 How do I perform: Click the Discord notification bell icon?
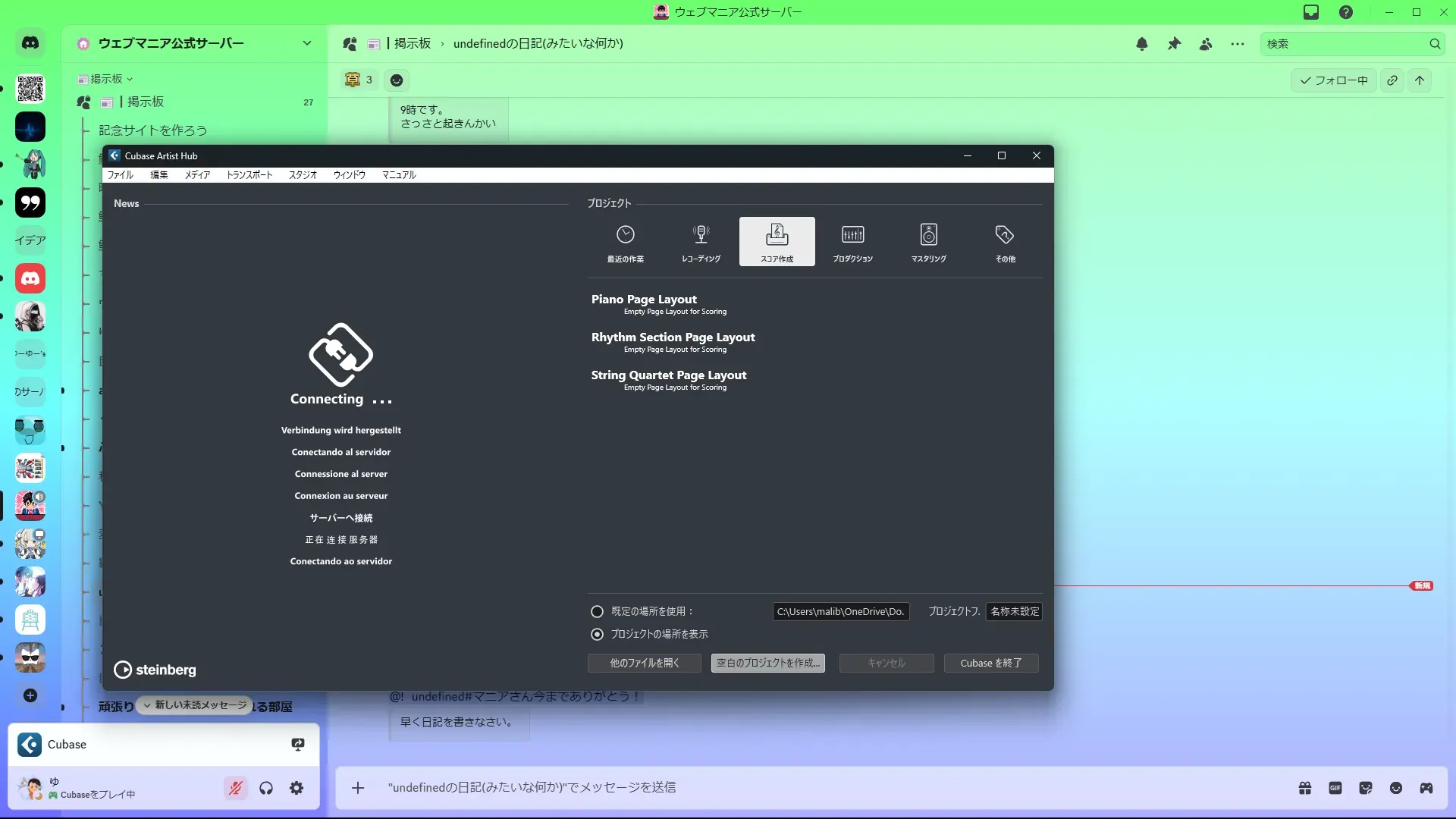1141,44
